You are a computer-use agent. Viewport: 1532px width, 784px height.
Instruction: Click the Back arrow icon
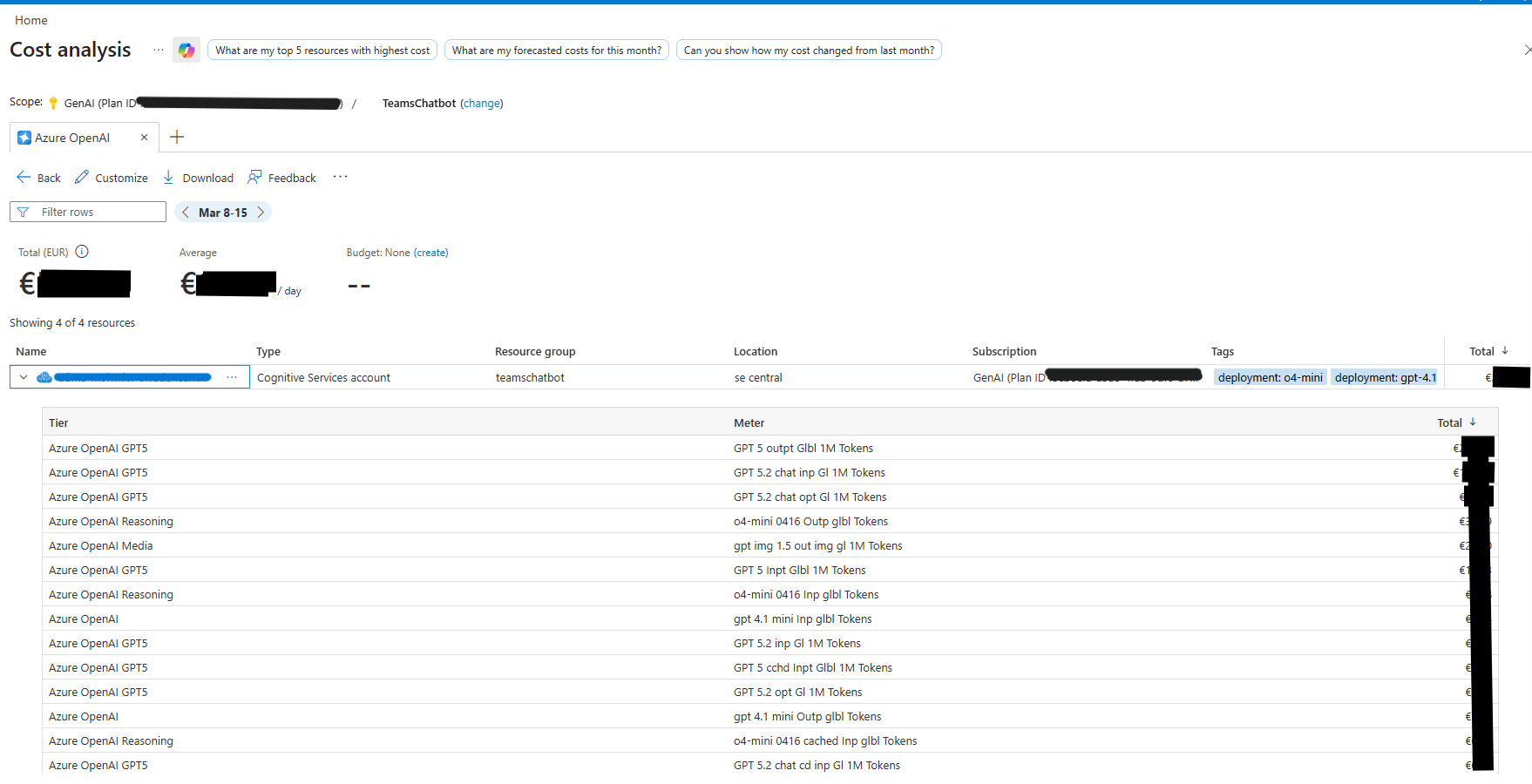pyautogui.click(x=24, y=177)
